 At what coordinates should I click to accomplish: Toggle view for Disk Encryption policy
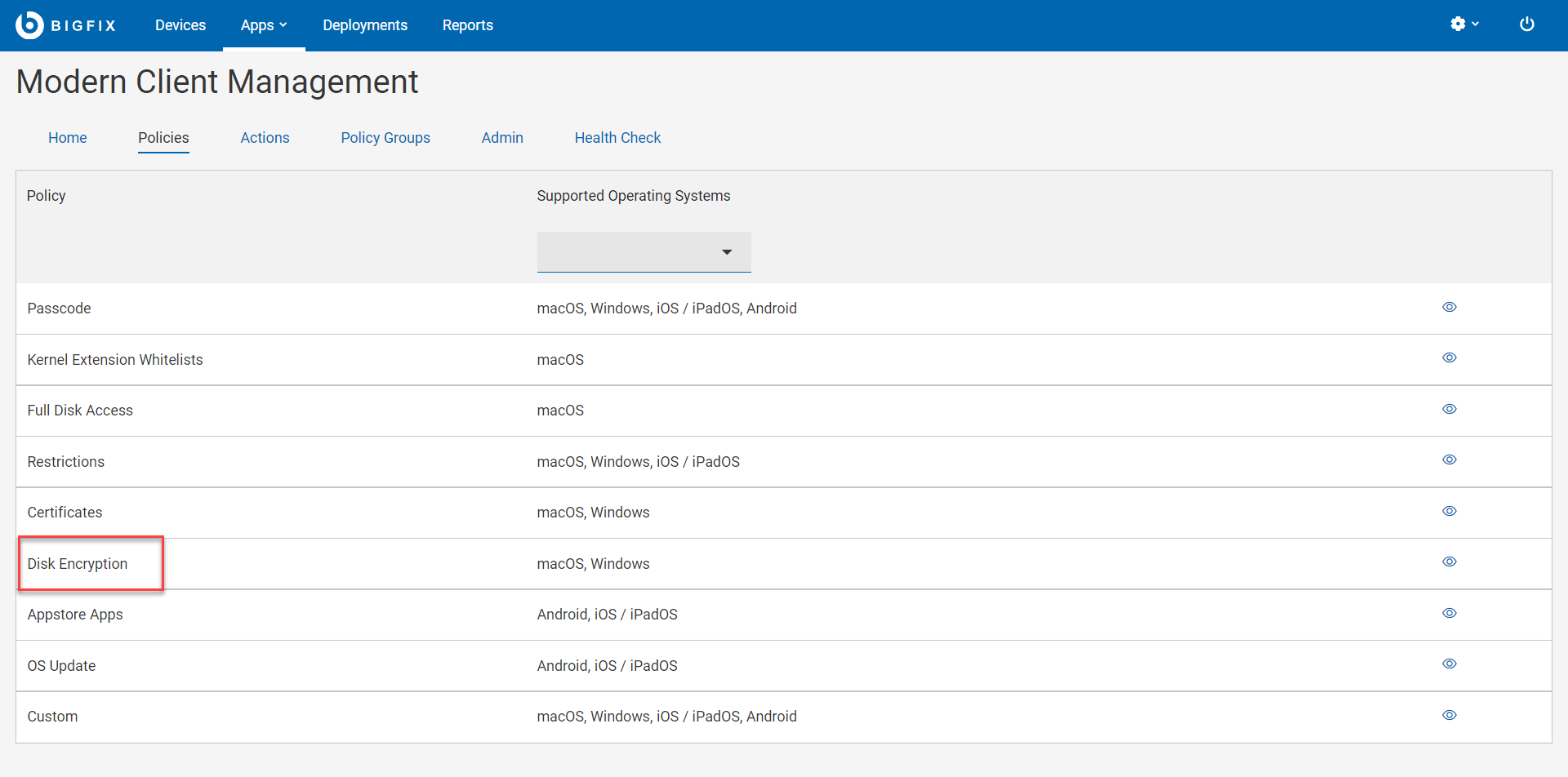[1449, 562]
